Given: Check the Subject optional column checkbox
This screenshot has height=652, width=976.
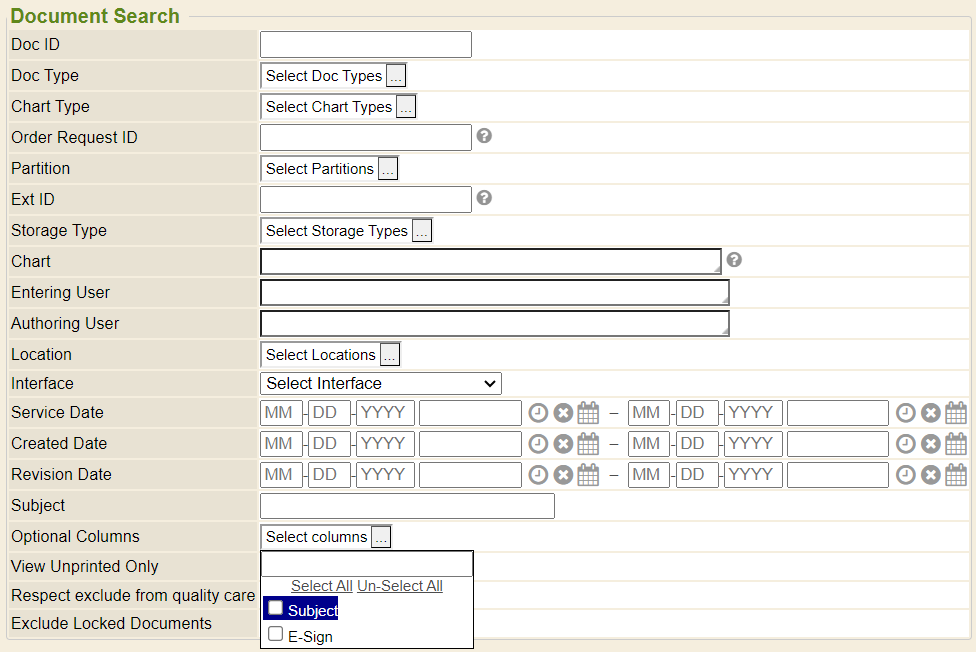Looking at the screenshot, I should (x=276, y=608).
